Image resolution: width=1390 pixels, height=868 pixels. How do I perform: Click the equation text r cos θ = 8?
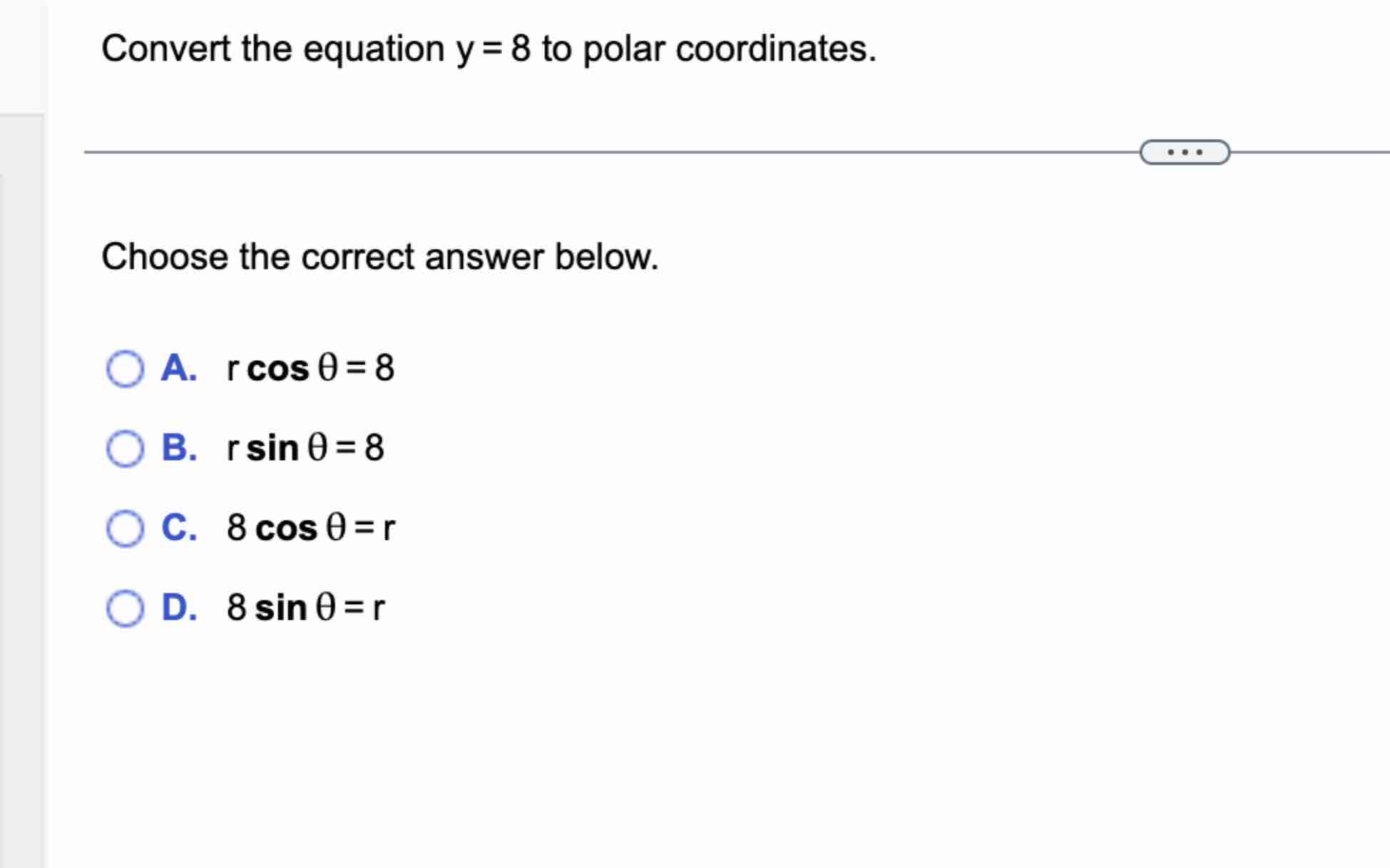(310, 369)
